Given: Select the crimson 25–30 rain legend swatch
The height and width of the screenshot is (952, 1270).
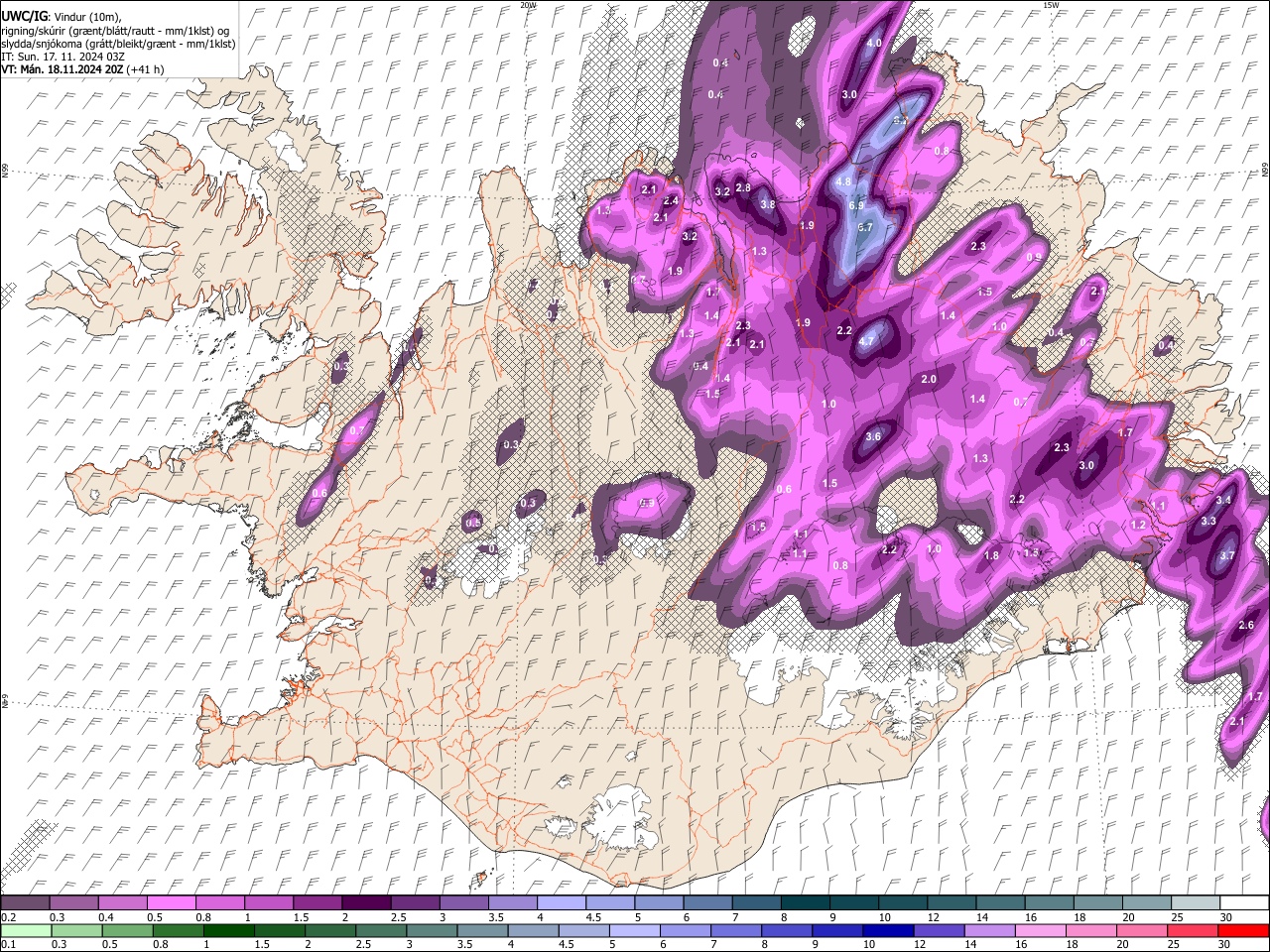Looking at the screenshot, I should (x=1194, y=930).
